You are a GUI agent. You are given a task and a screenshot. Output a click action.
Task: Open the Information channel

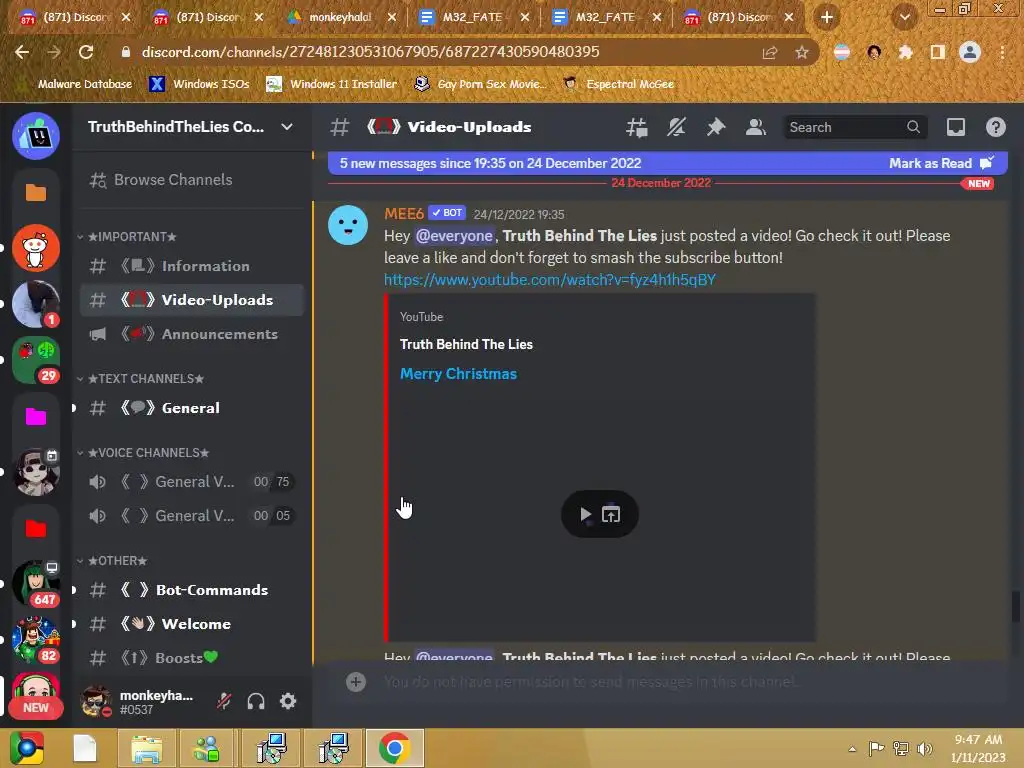coord(191,266)
